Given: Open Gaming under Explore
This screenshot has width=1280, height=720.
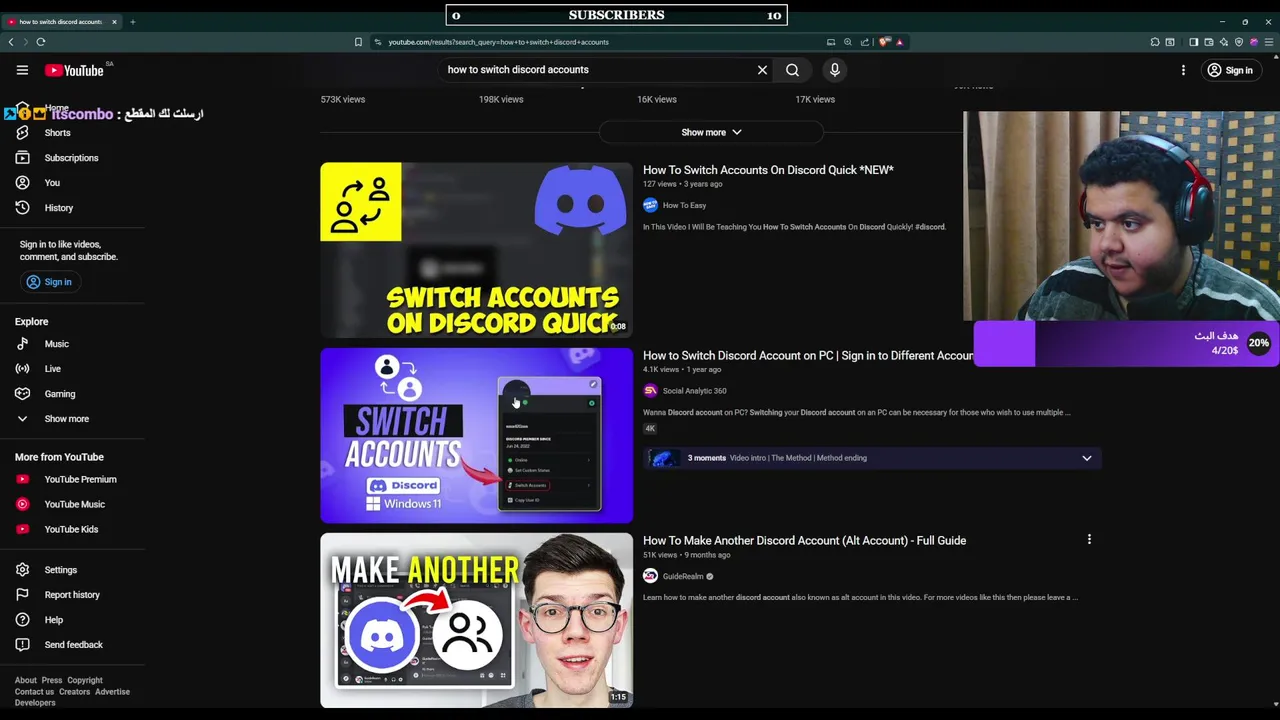Looking at the screenshot, I should point(59,394).
